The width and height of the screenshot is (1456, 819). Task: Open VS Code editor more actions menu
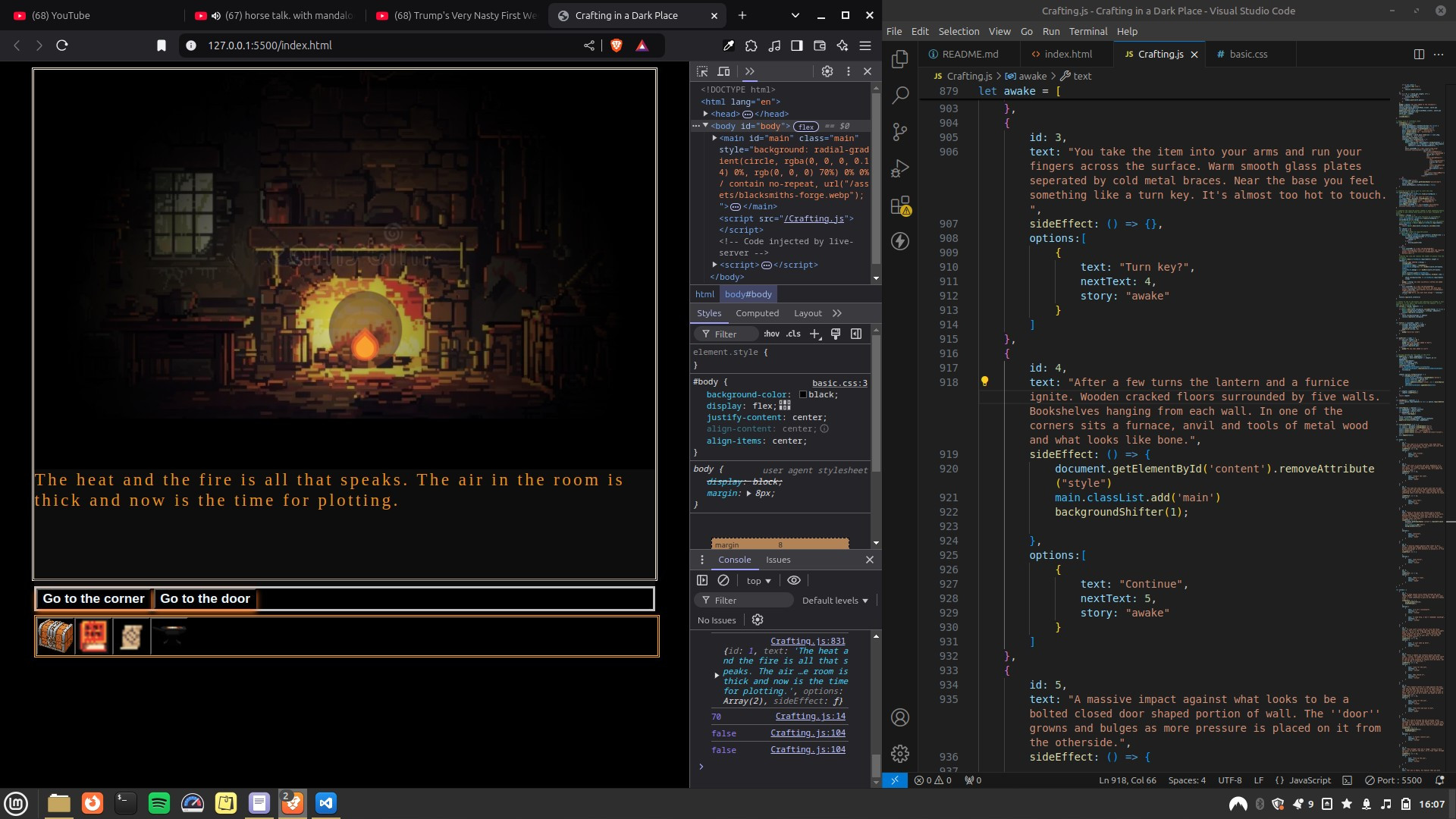[x=1439, y=54]
